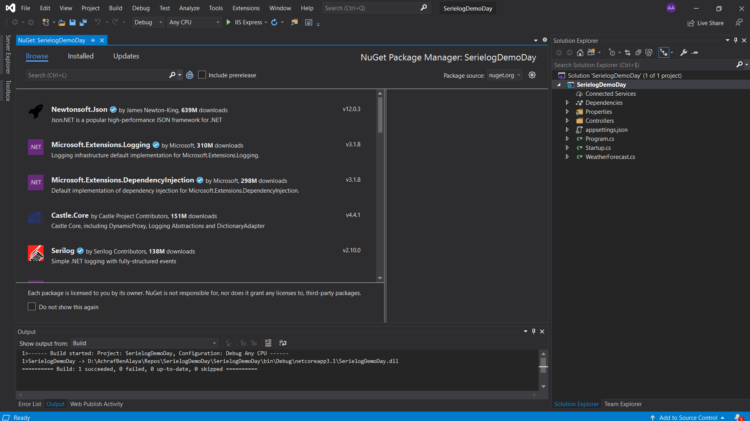Select WeatherForecast.cs in Solution Explorer
This screenshot has width=750, height=421.
610,157
